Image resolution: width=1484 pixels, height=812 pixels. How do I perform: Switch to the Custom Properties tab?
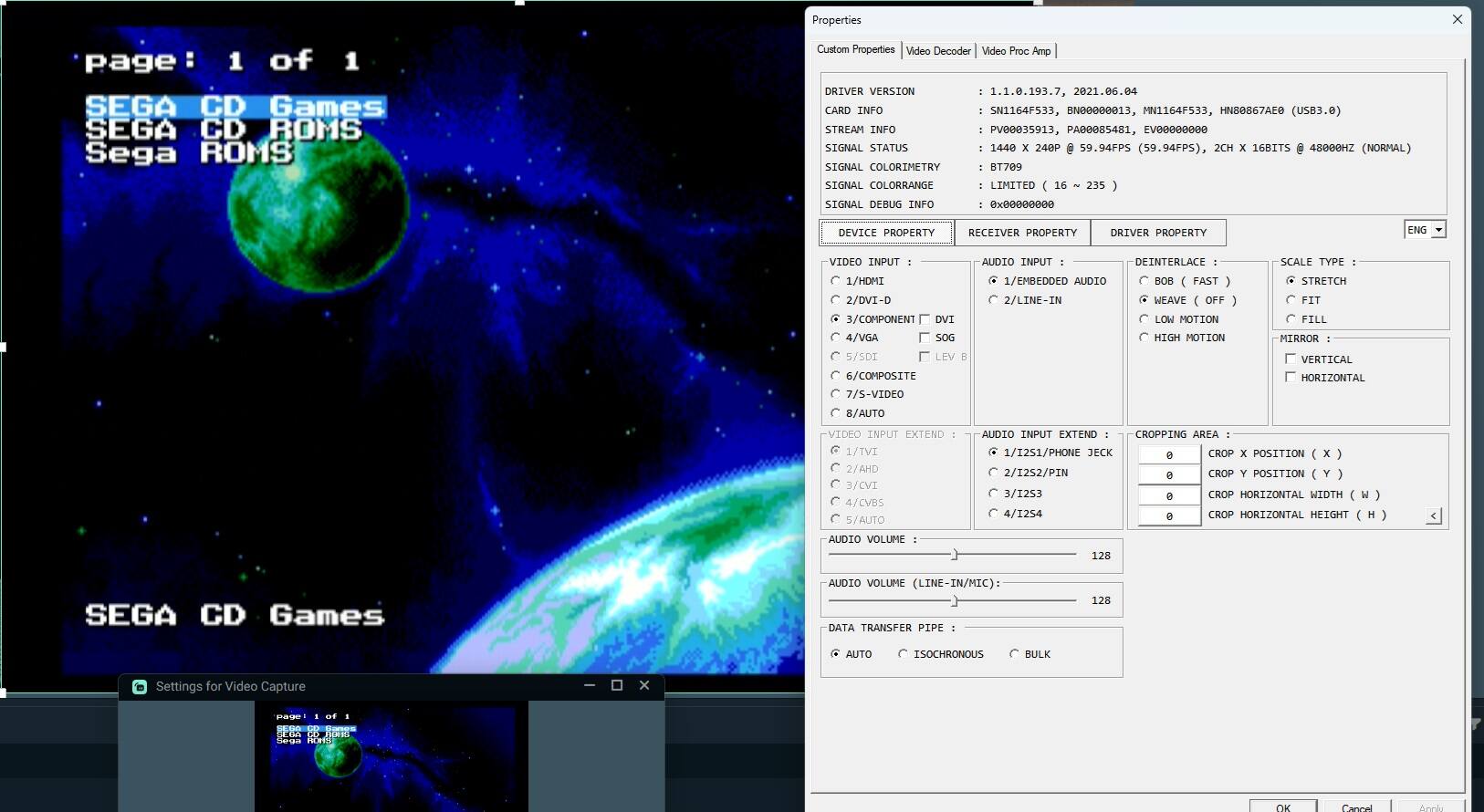click(x=856, y=49)
